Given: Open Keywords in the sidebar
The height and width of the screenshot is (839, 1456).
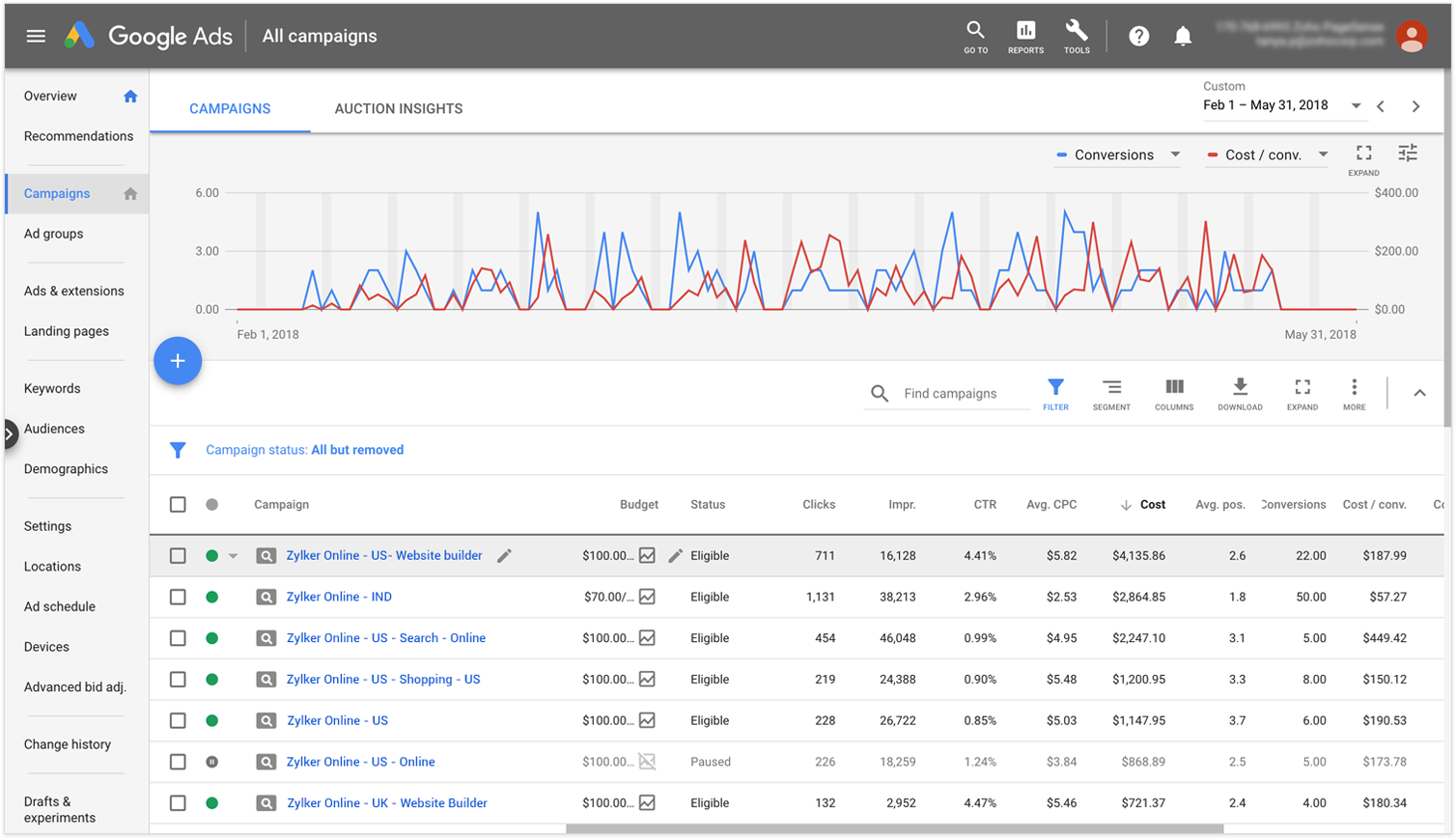Looking at the screenshot, I should tap(52, 389).
